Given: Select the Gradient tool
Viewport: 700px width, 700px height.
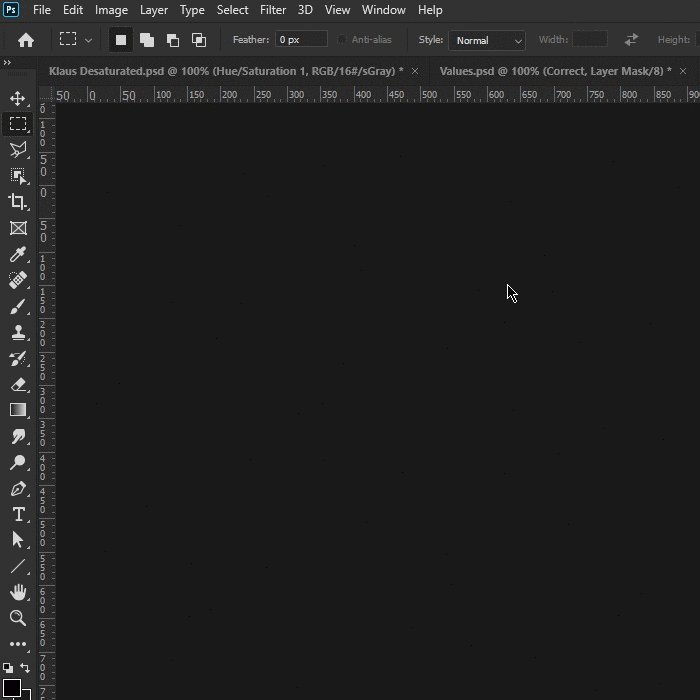Looking at the screenshot, I should (x=18, y=410).
